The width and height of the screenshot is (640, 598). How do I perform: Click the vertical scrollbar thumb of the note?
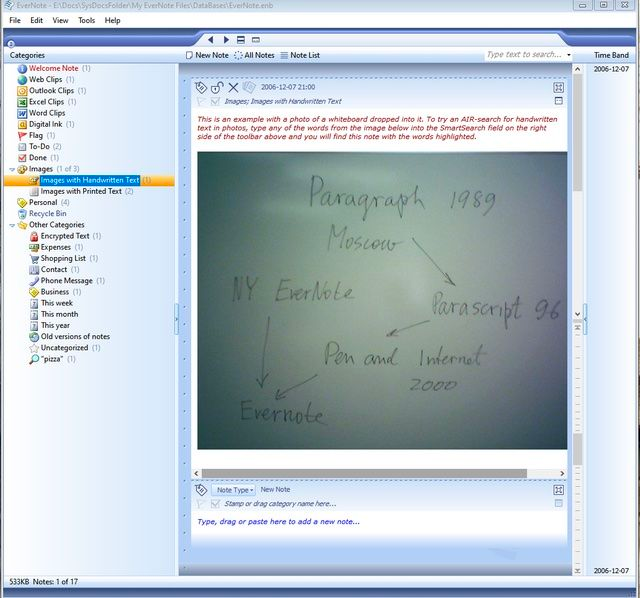pyautogui.click(x=577, y=133)
